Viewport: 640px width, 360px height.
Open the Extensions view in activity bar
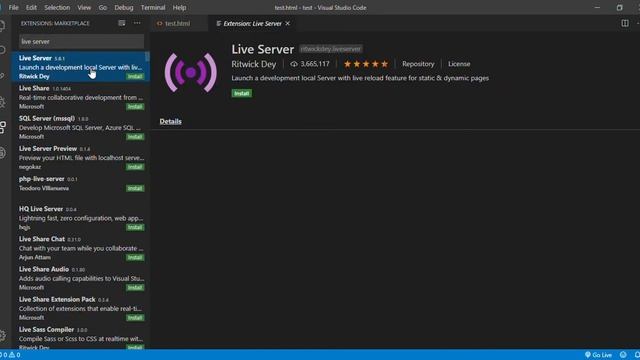2,127
